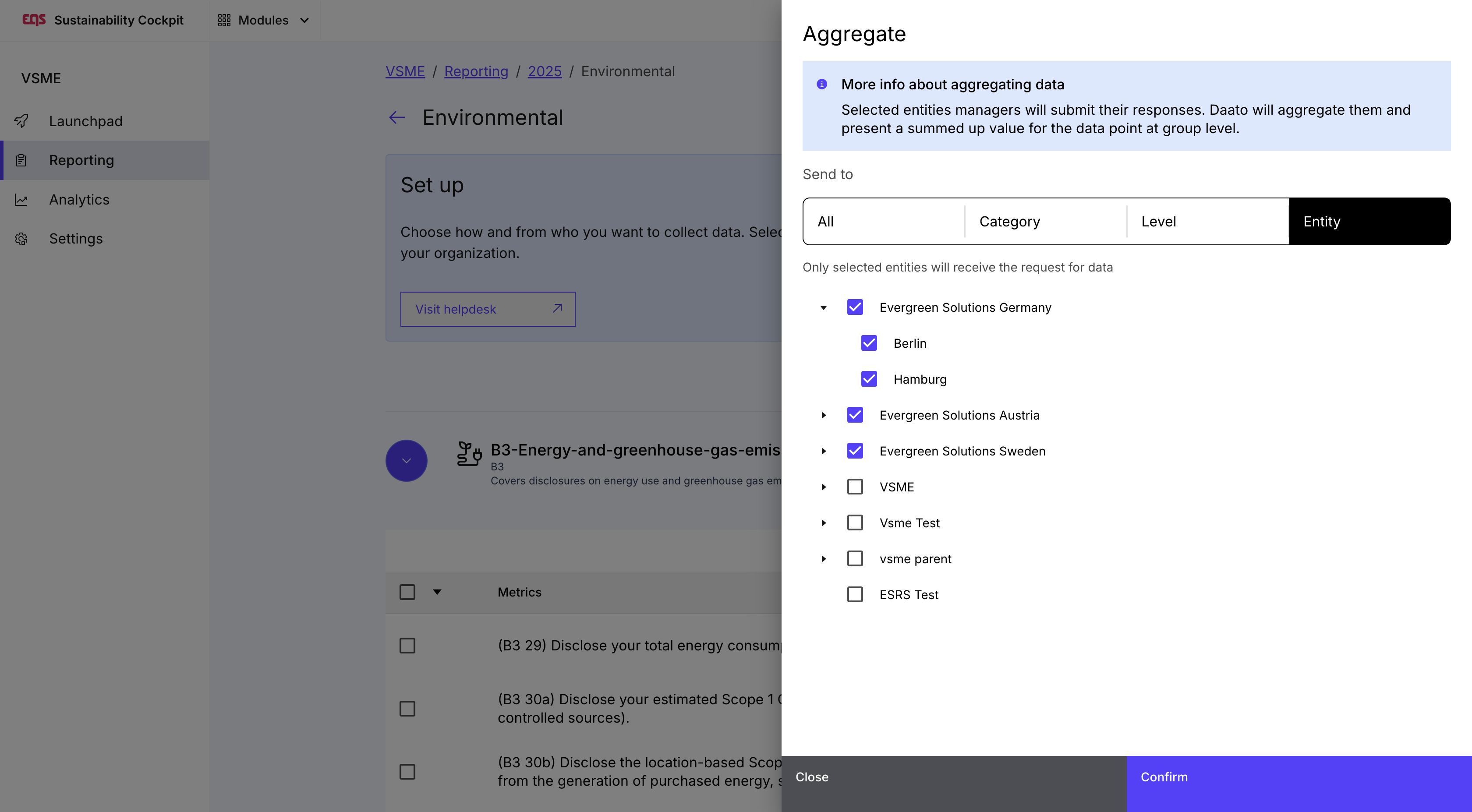Click the info icon in aggregate notice
The image size is (1472, 812).
click(822, 85)
